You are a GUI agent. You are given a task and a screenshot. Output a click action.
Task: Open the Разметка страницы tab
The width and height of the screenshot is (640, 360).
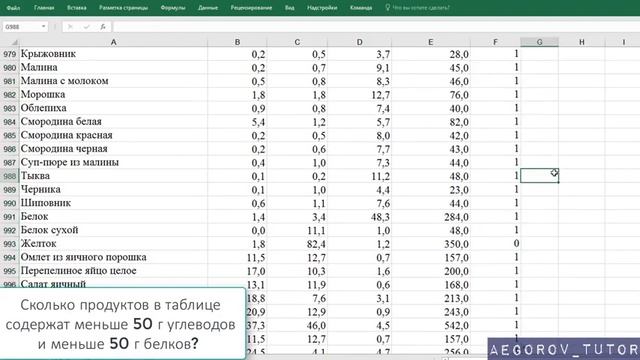pos(123,8)
